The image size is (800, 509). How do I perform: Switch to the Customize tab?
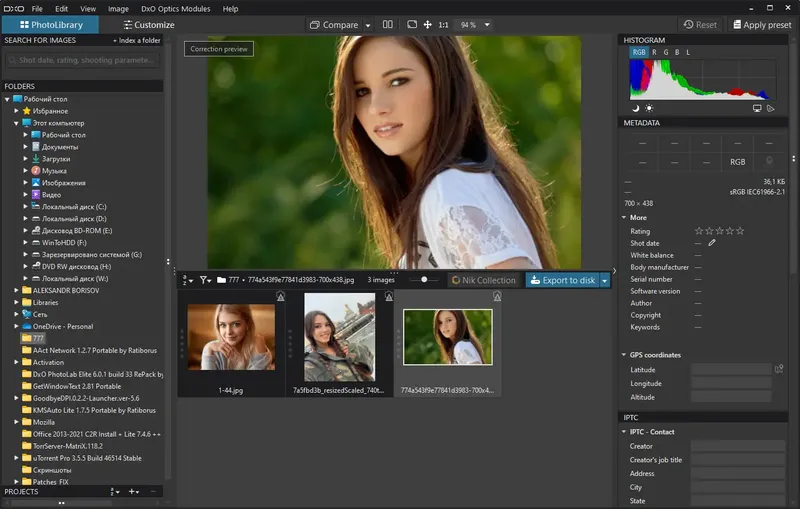click(x=148, y=25)
